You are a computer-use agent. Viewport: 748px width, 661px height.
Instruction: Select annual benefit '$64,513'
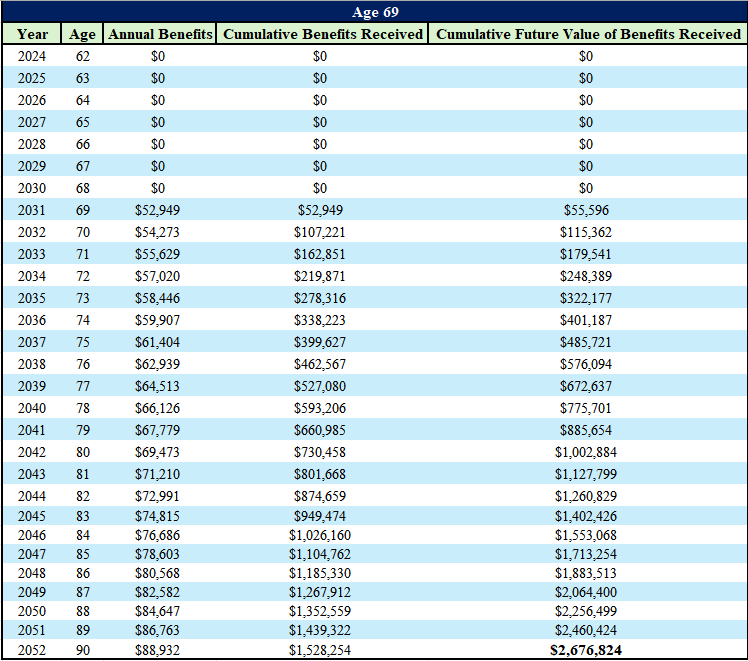(157, 386)
